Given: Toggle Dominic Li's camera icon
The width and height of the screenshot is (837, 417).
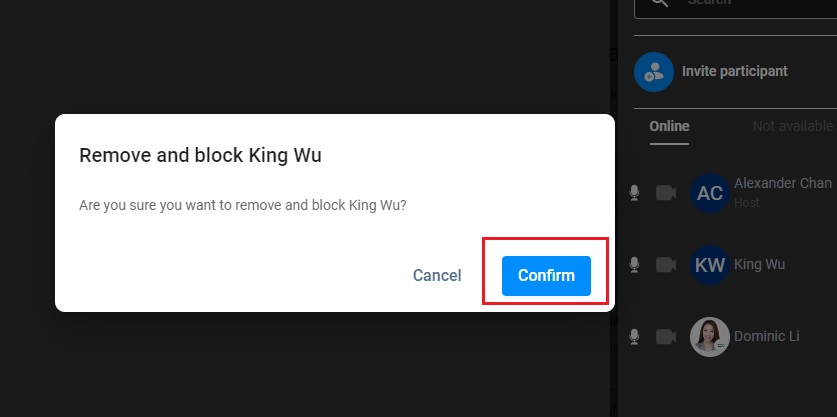Looking at the screenshot, I should 666,336.
